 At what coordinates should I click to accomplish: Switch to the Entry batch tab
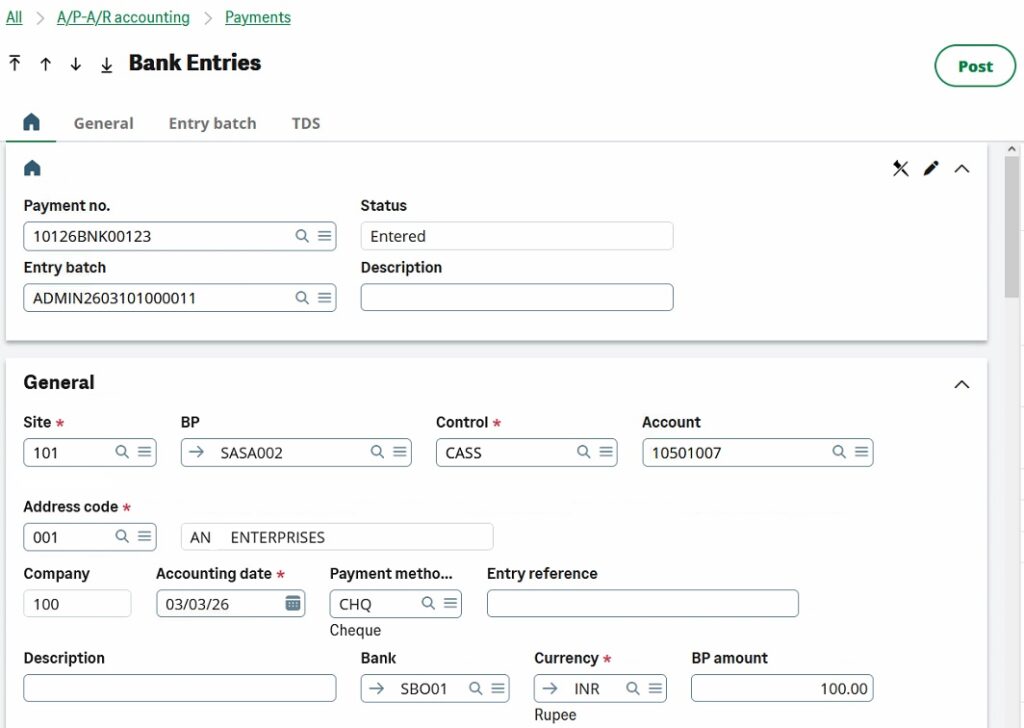point(212,123)
